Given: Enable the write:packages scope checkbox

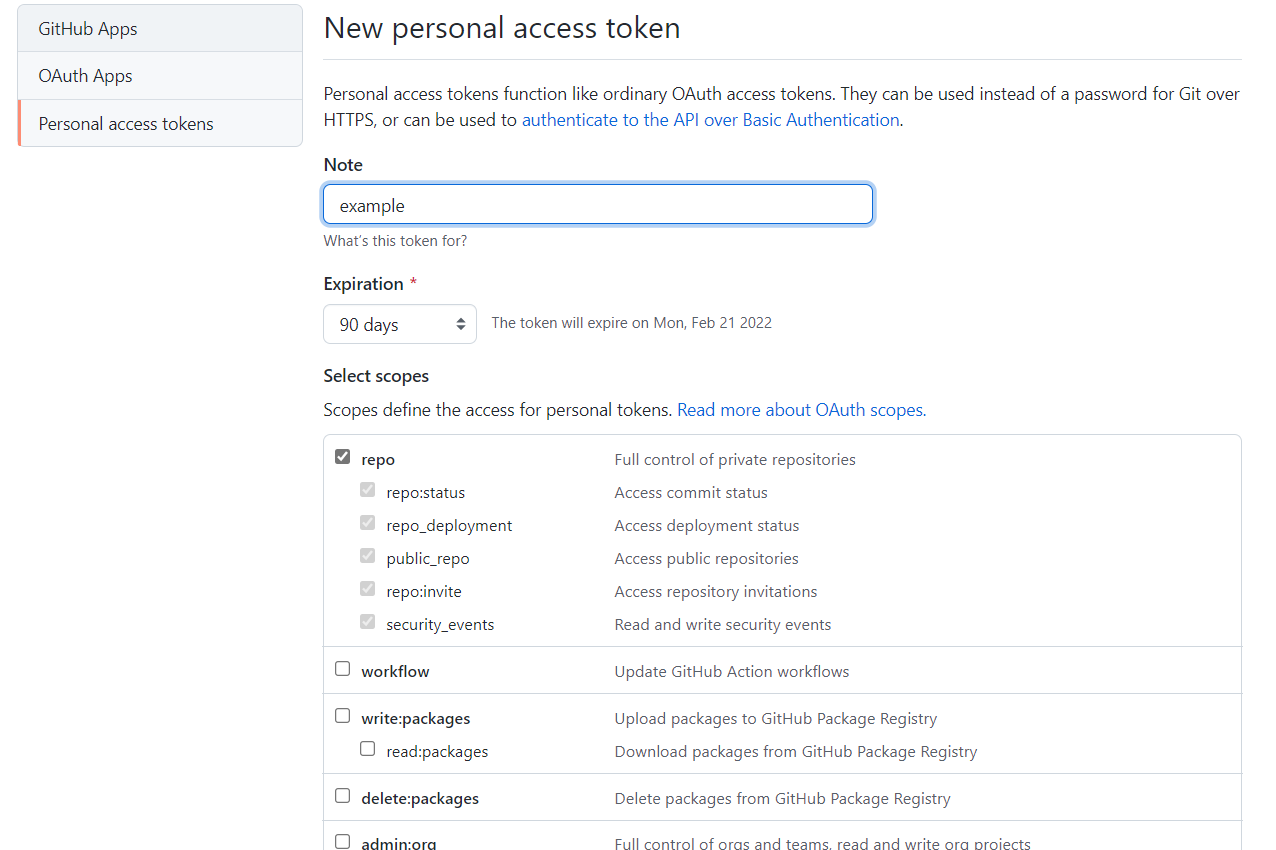Looking at the screenshot, I should coord(343,716).
